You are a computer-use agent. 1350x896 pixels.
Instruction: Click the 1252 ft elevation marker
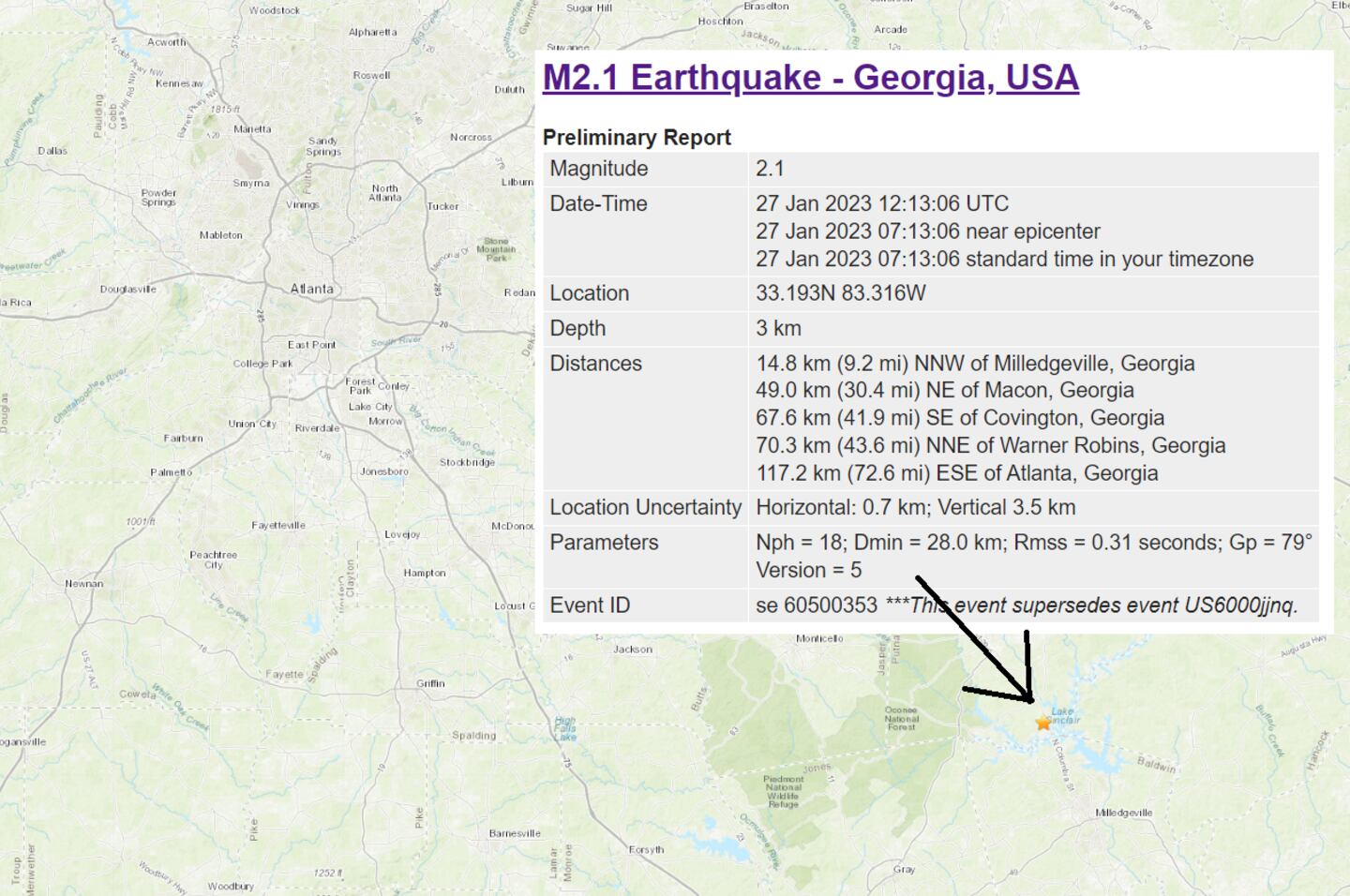[x=326, y=873]
